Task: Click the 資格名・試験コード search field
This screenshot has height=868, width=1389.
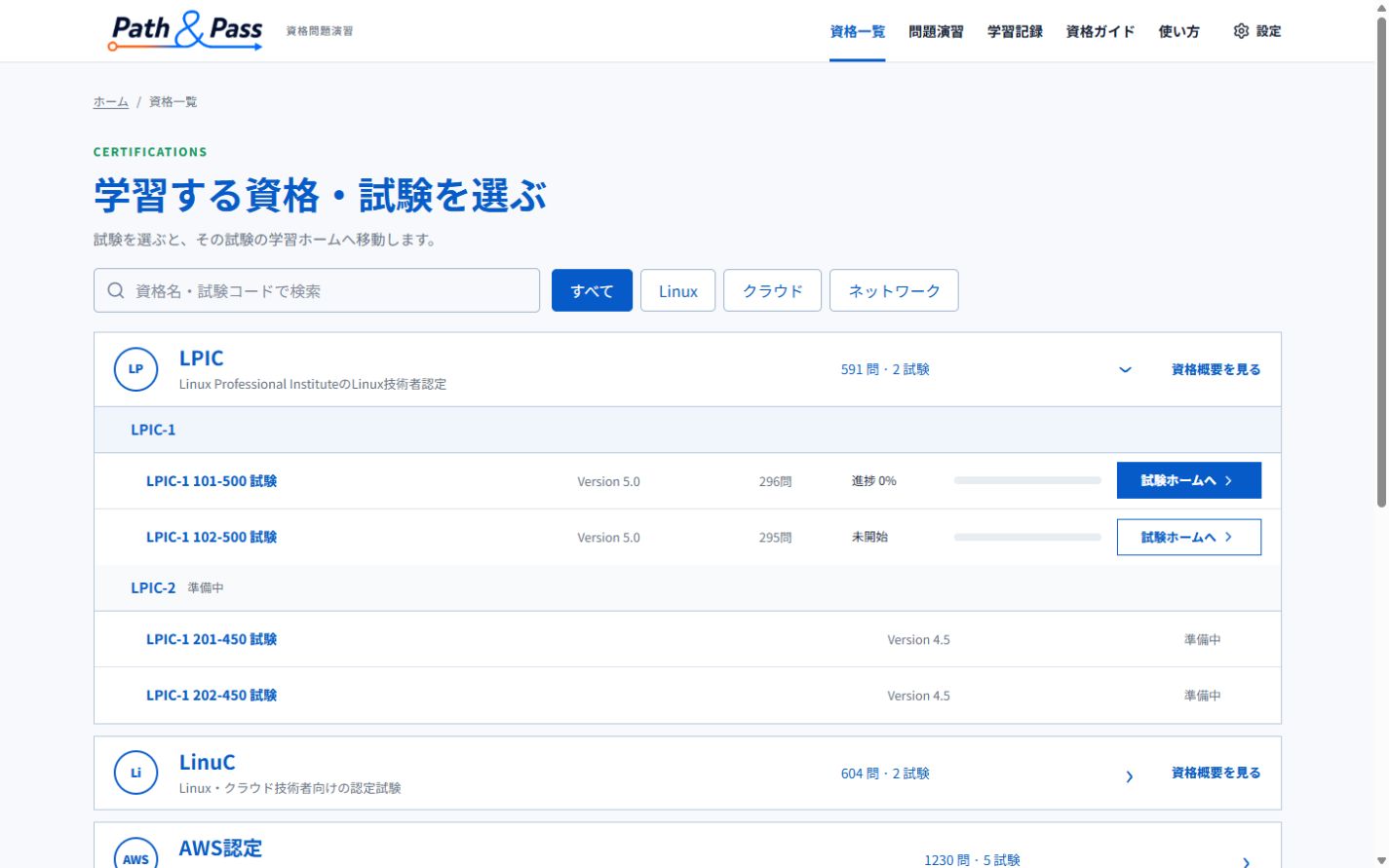Action: [x=317, y=290]
